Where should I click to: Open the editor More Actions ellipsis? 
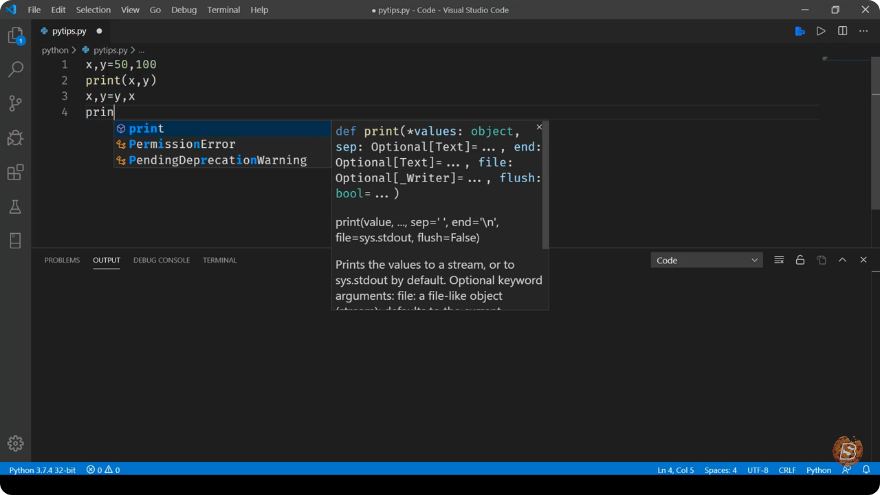pyautogui.click(x=863, y=31)
